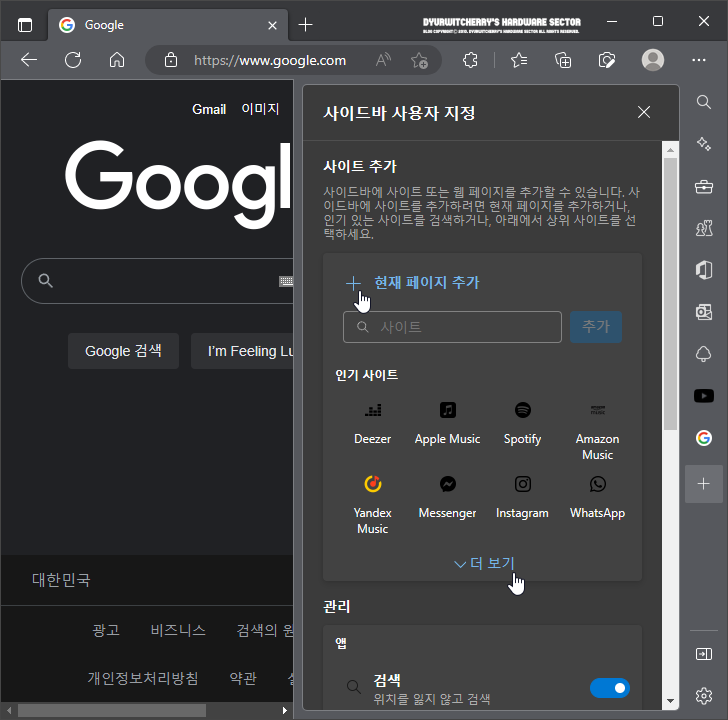Viewport: 728px width, 720px height.
Task: Open the tab actions menu icon
Action: (x=25, y=25)
